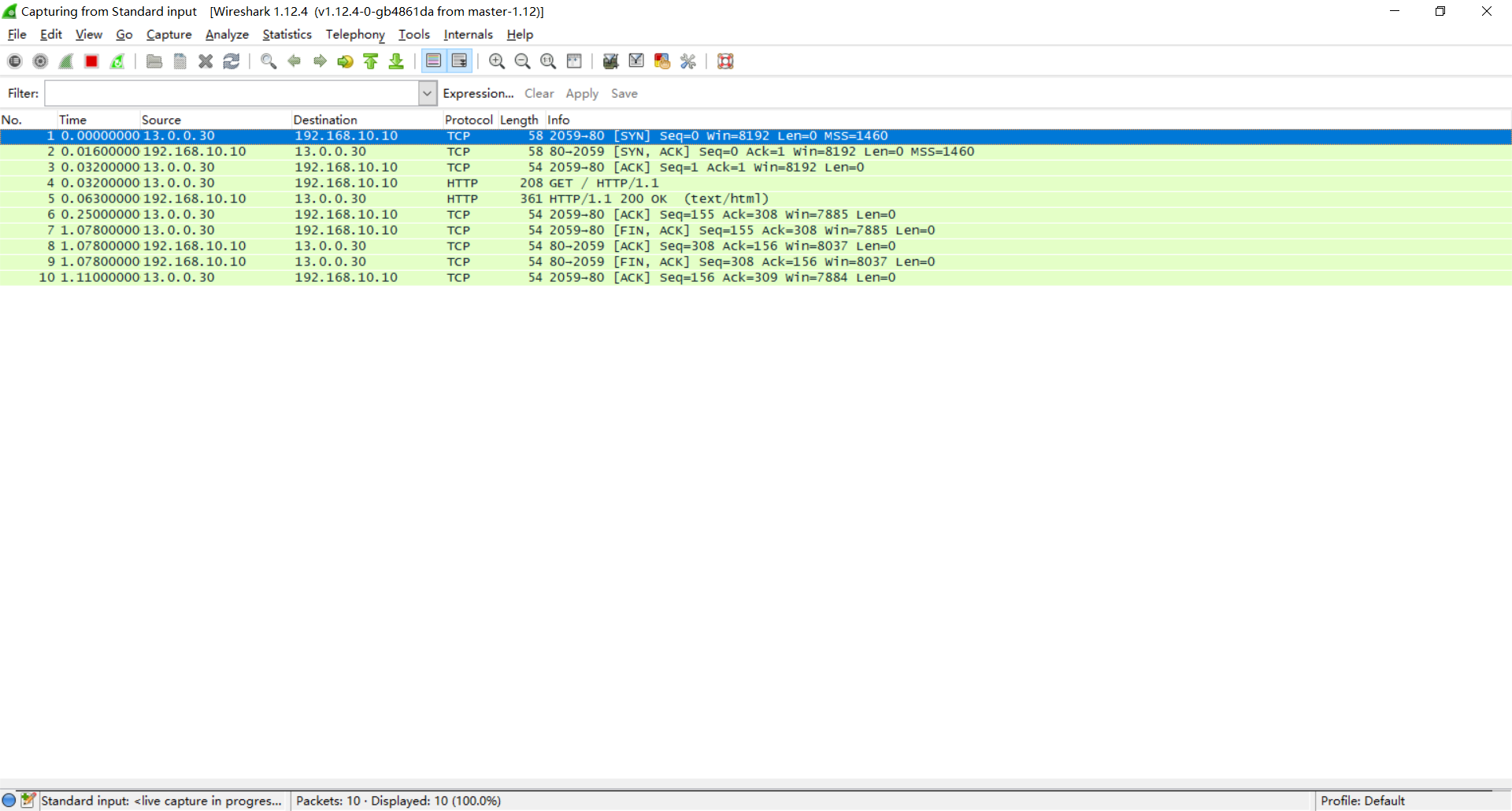This screenshot has height=811, width=1512.
Task: Sort by the Protocol column header
Action: coord(469,120)
